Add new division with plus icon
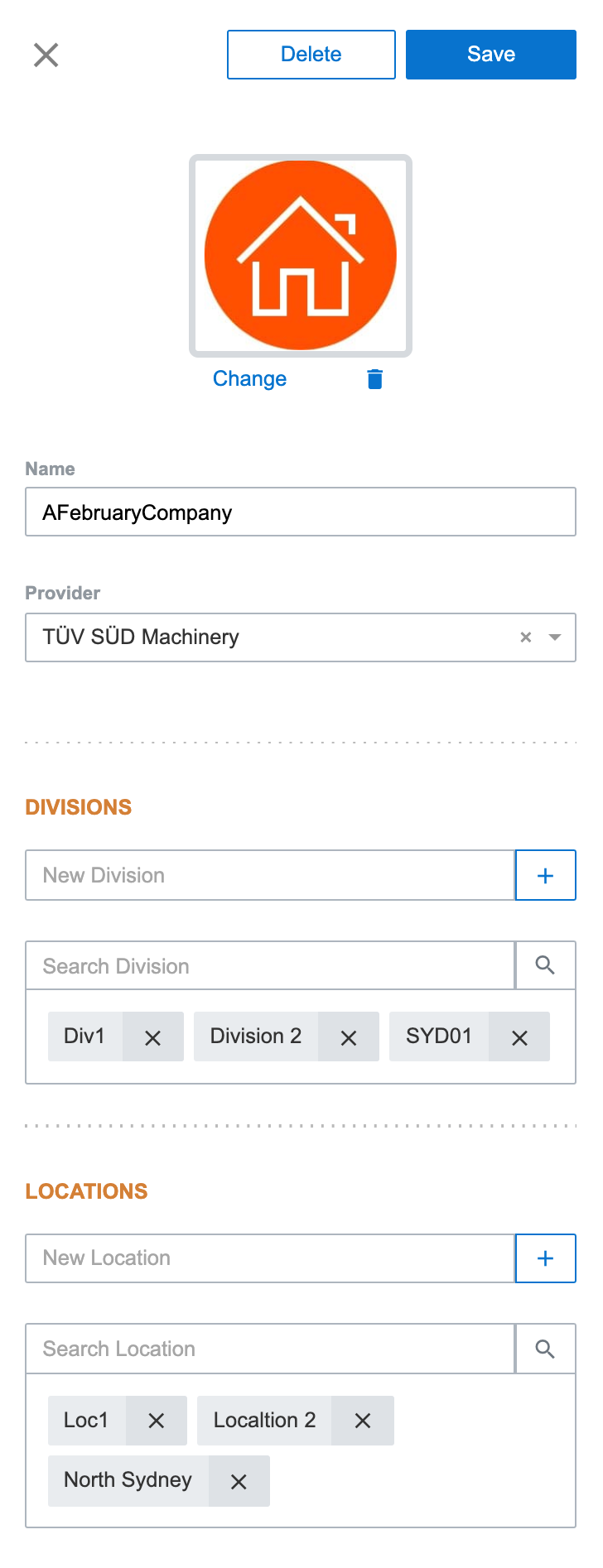Viewport: 603px width, 1568px height. tap(545, 875)
